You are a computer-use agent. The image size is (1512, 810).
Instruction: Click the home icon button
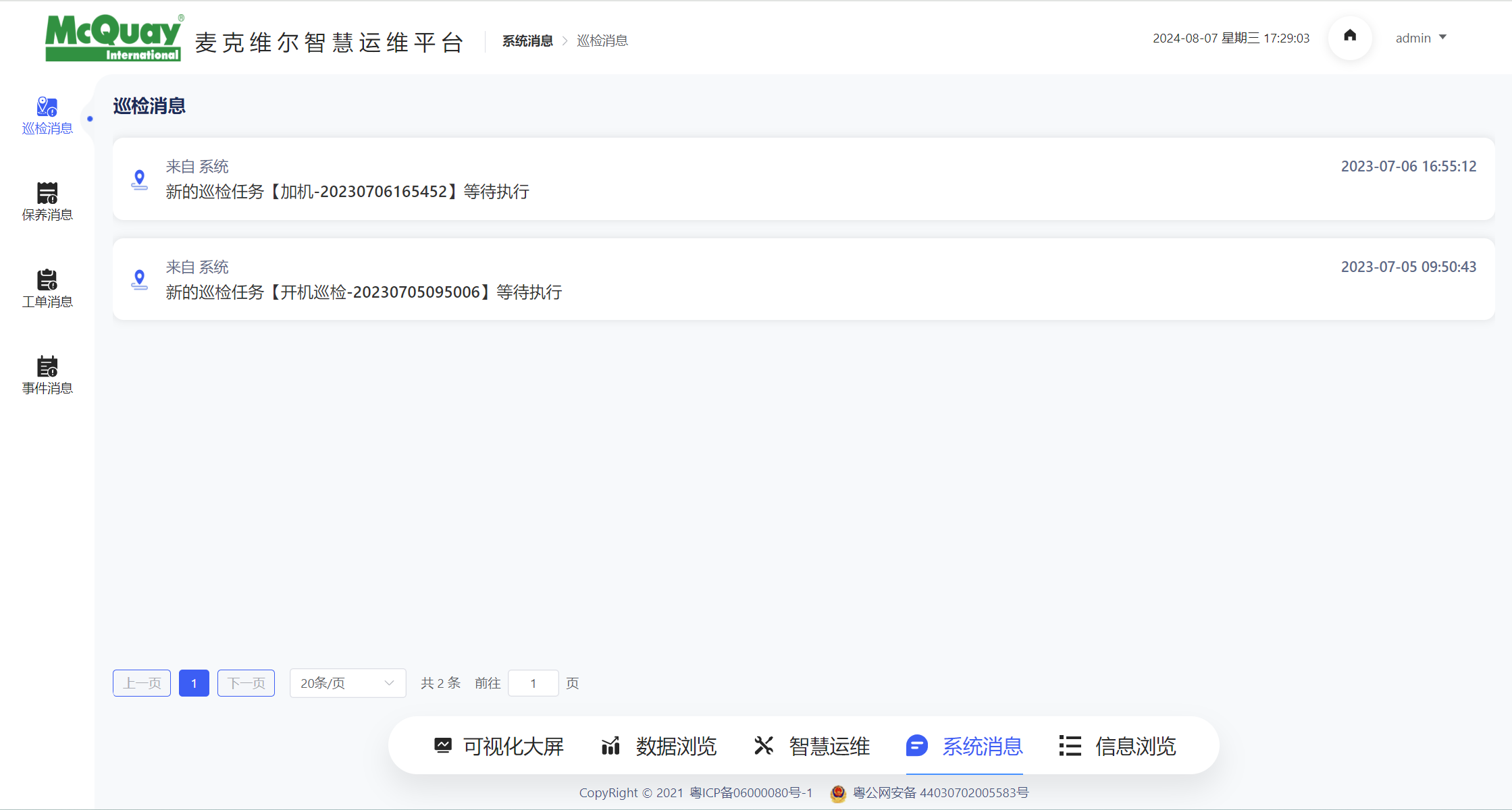(x=1349, y=37)
